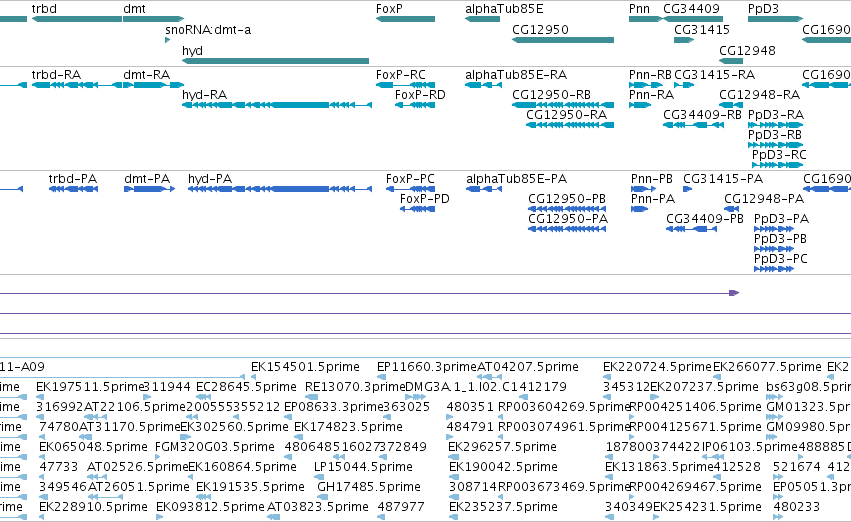Open EST EC28645.5prime
This screenshot has width=851, height=522.
(246, 387)
